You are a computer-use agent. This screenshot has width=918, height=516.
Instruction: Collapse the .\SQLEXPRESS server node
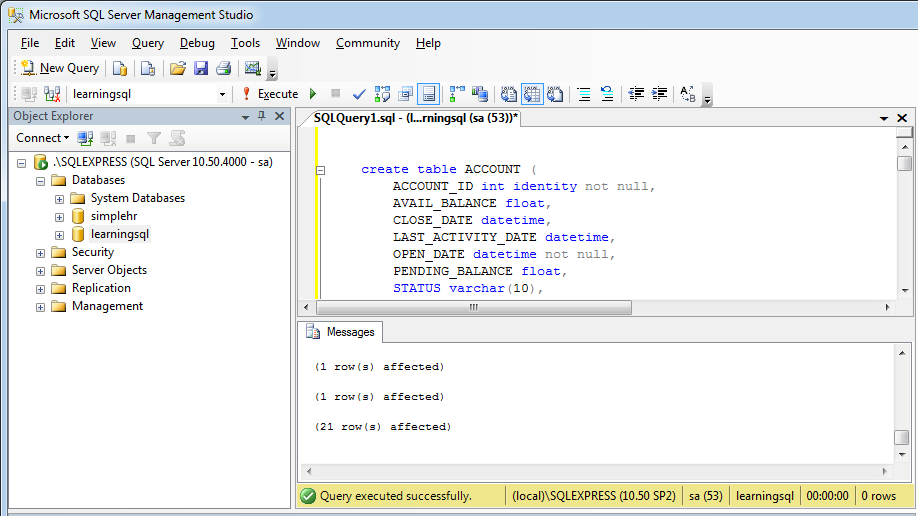[x=22, y=163]
